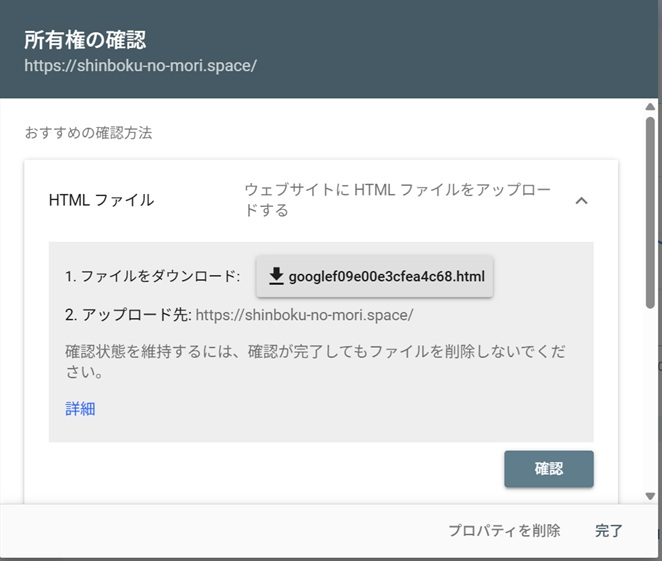Click the scrollbar up arrow
The width and height of the screenshot is (662, 561).
click(x=651, y=107)
